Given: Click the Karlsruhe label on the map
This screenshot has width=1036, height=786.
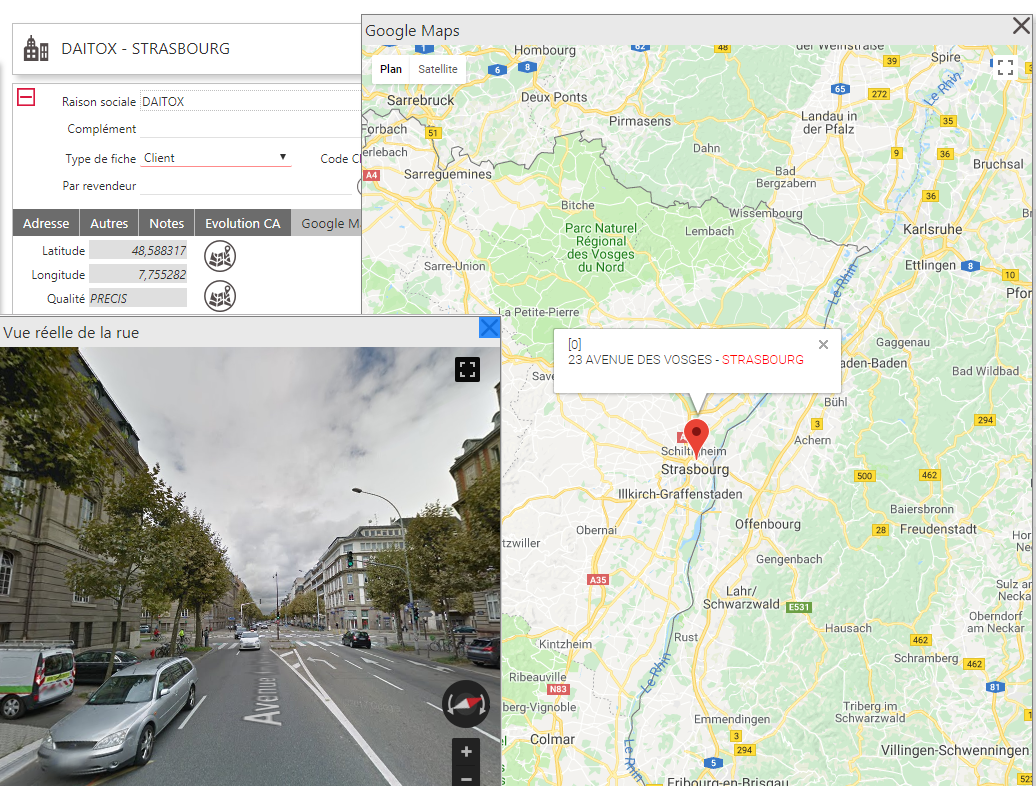Looking at the screenshot, I should [x=932, y=229].
